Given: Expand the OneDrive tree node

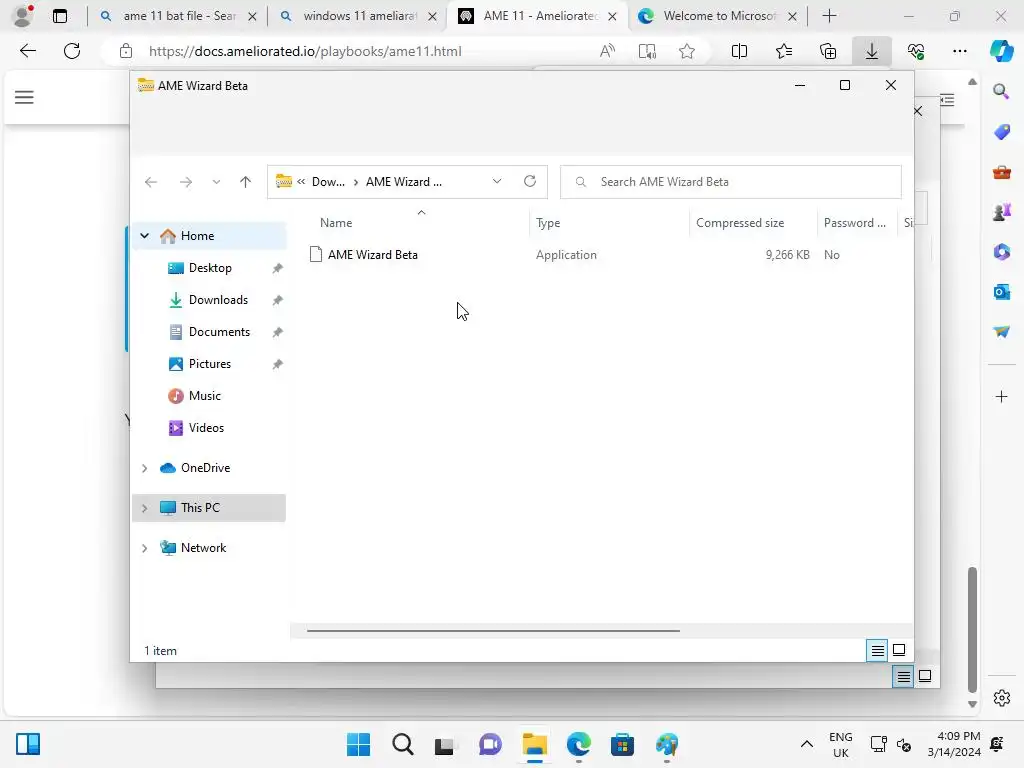Looking at the screenshot, I should [144, 468].
